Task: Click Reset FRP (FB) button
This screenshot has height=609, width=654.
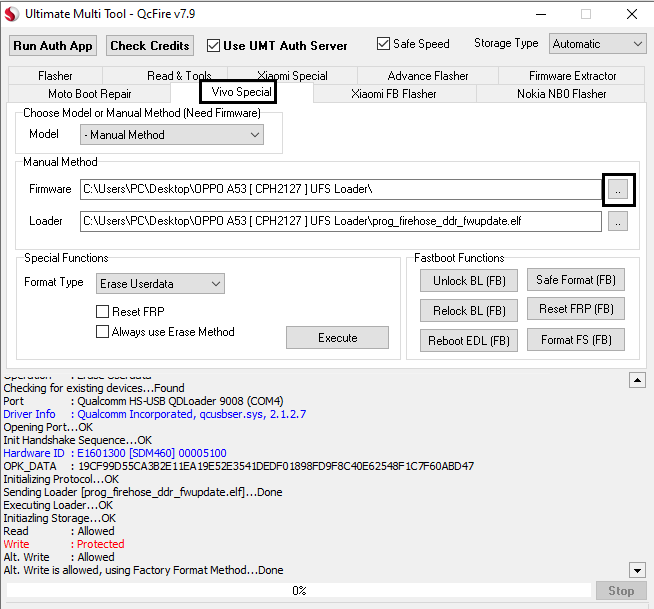Action: point(576,309)
